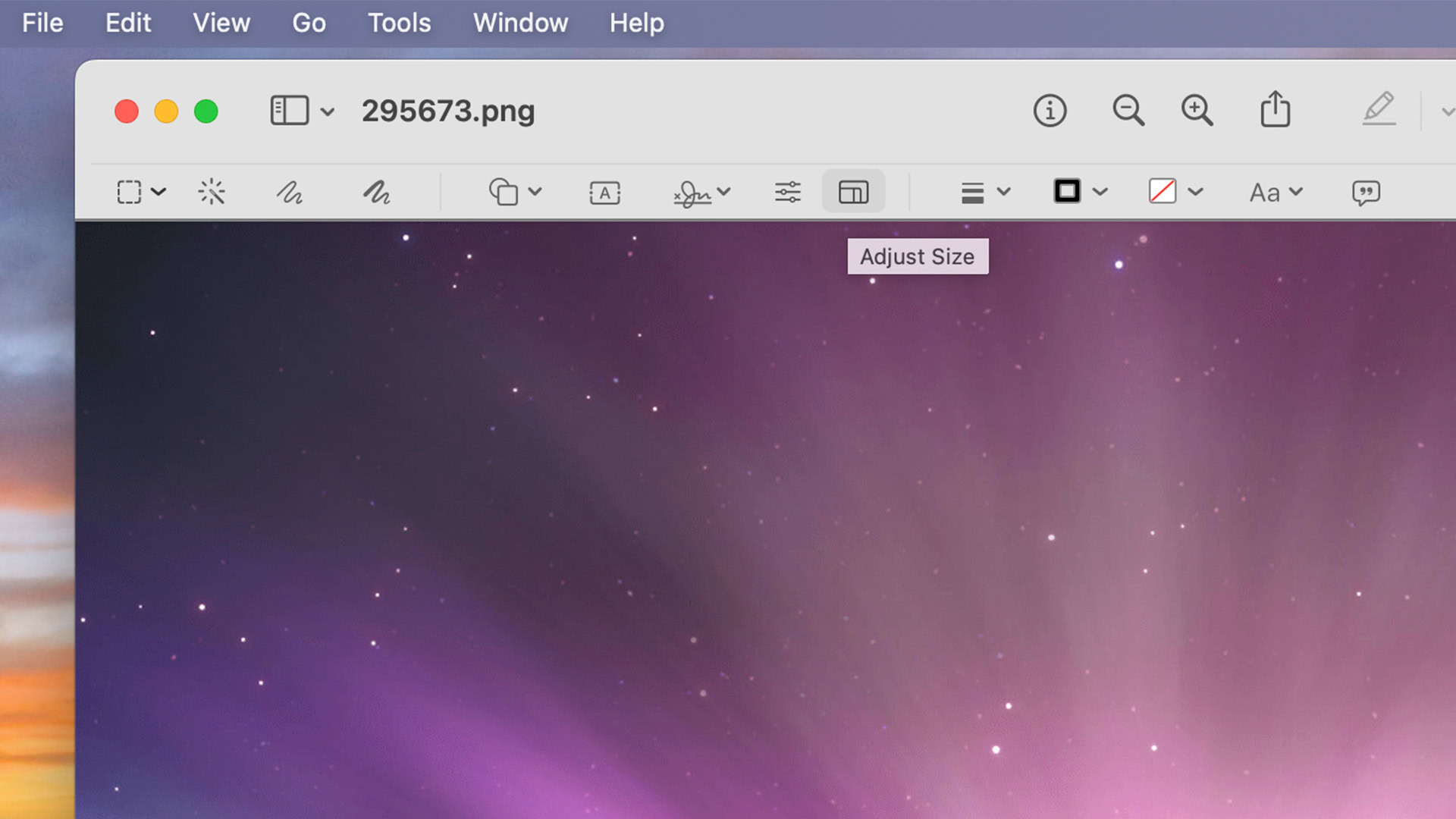This screenshot has height=819, width=1456.
Task: Expand the sidebar view options chevron
Action: pos(328,112)
